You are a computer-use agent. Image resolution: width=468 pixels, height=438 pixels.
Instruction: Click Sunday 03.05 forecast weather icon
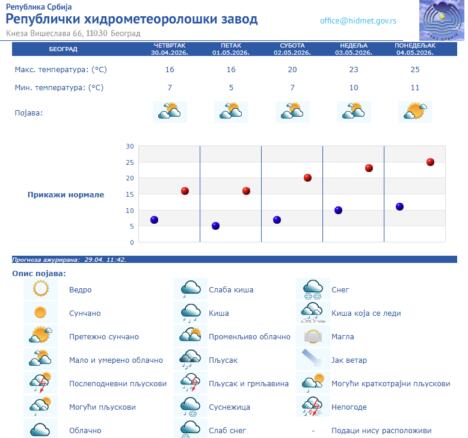pos(354,111)
